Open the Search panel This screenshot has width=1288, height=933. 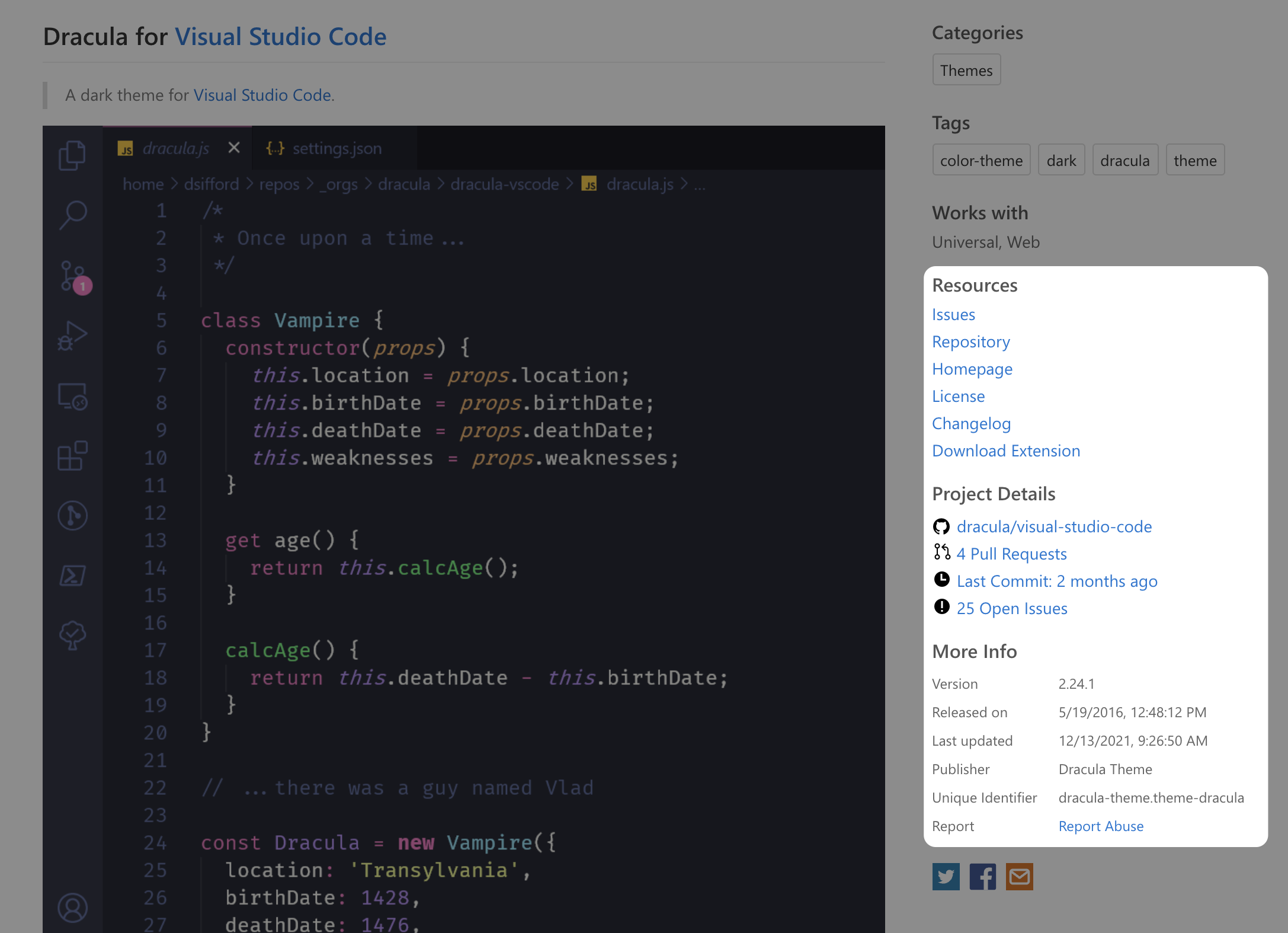coord(72,215)
